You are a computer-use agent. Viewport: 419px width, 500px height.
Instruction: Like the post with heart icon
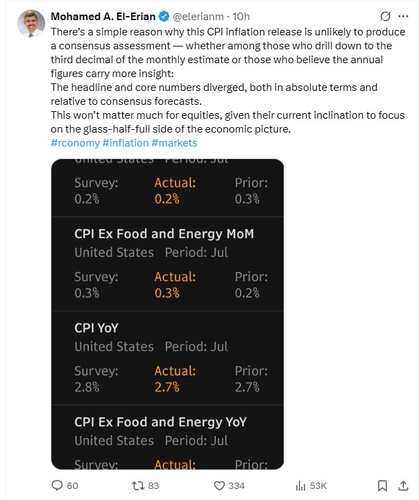tap(219, 486)
